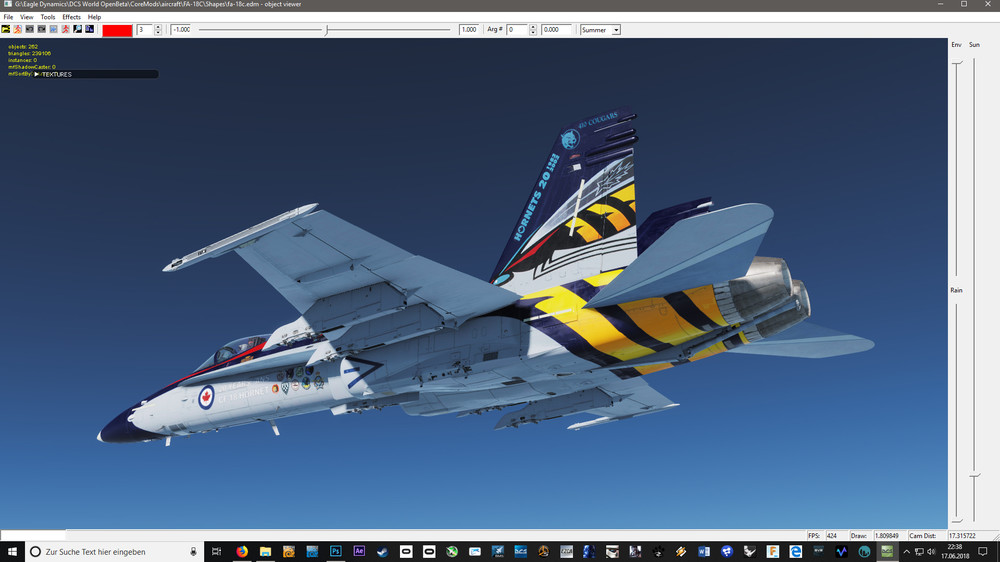Open the Action Center notifications
Image resolution: width=1000 pixels, height=562 pixels.
(983, 552)
